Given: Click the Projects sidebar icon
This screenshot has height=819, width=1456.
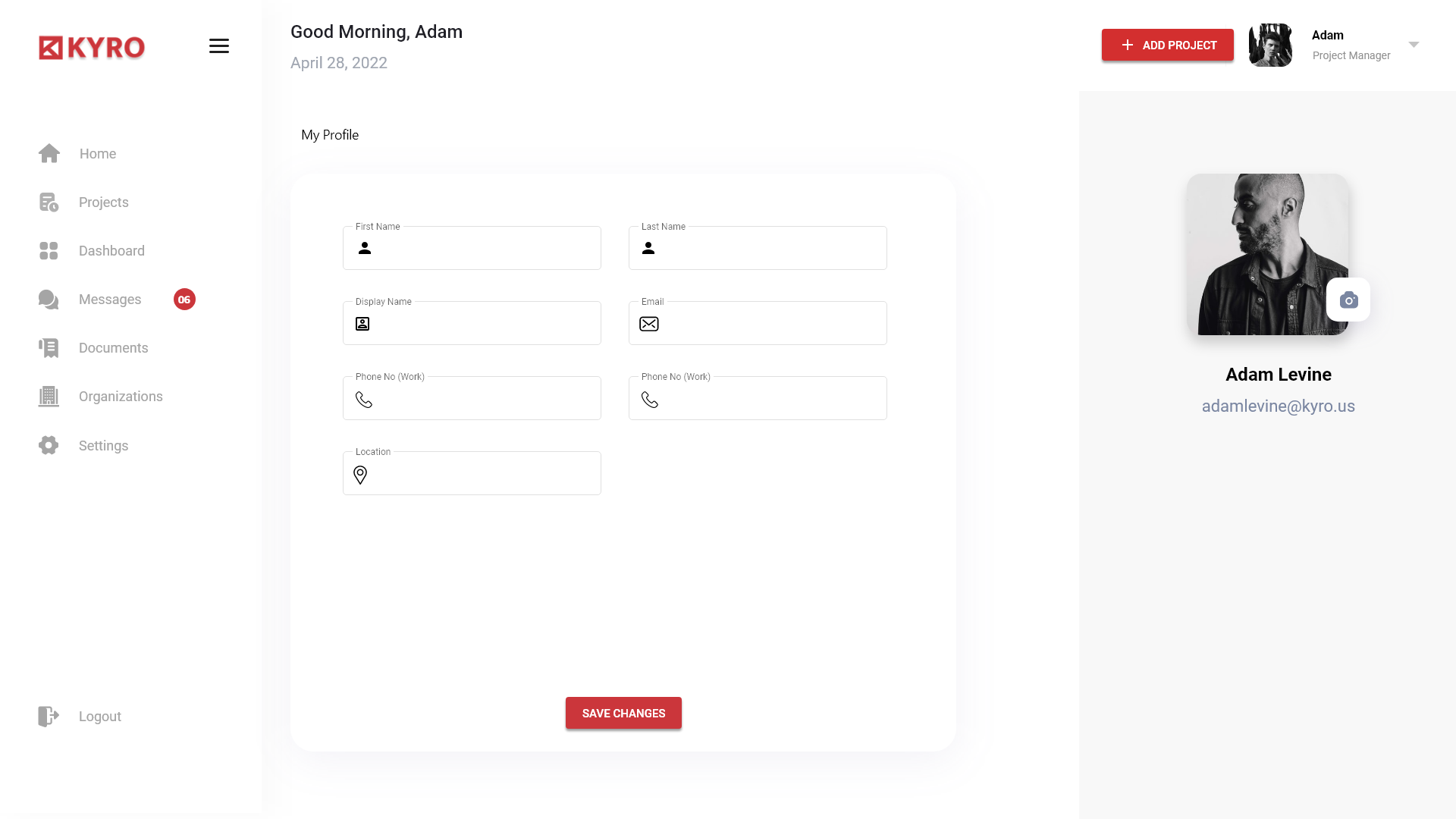Looking at the screenshot, I should pyautogui.click(x=49, y=202).
